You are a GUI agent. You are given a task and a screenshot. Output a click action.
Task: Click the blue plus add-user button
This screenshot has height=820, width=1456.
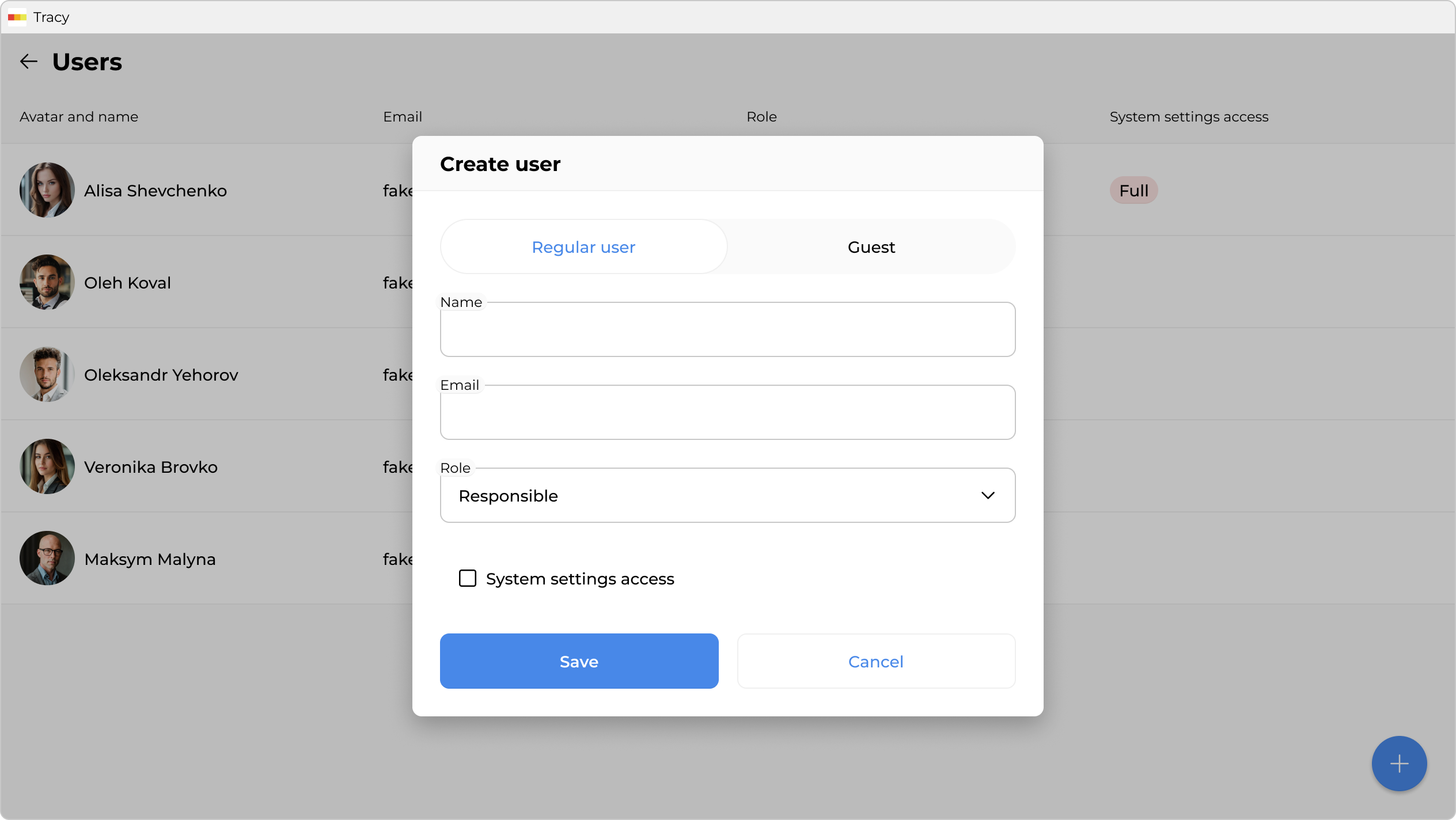click(x=1398, y=764)
